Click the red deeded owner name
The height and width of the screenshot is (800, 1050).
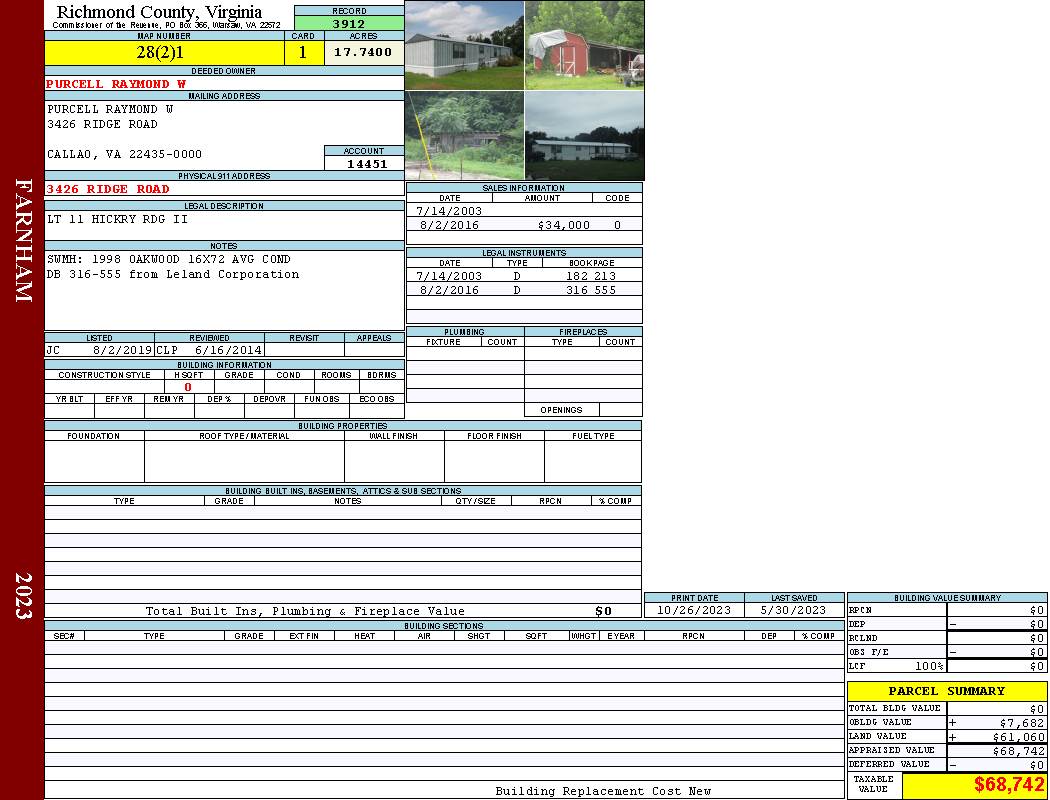click(116, 84)
